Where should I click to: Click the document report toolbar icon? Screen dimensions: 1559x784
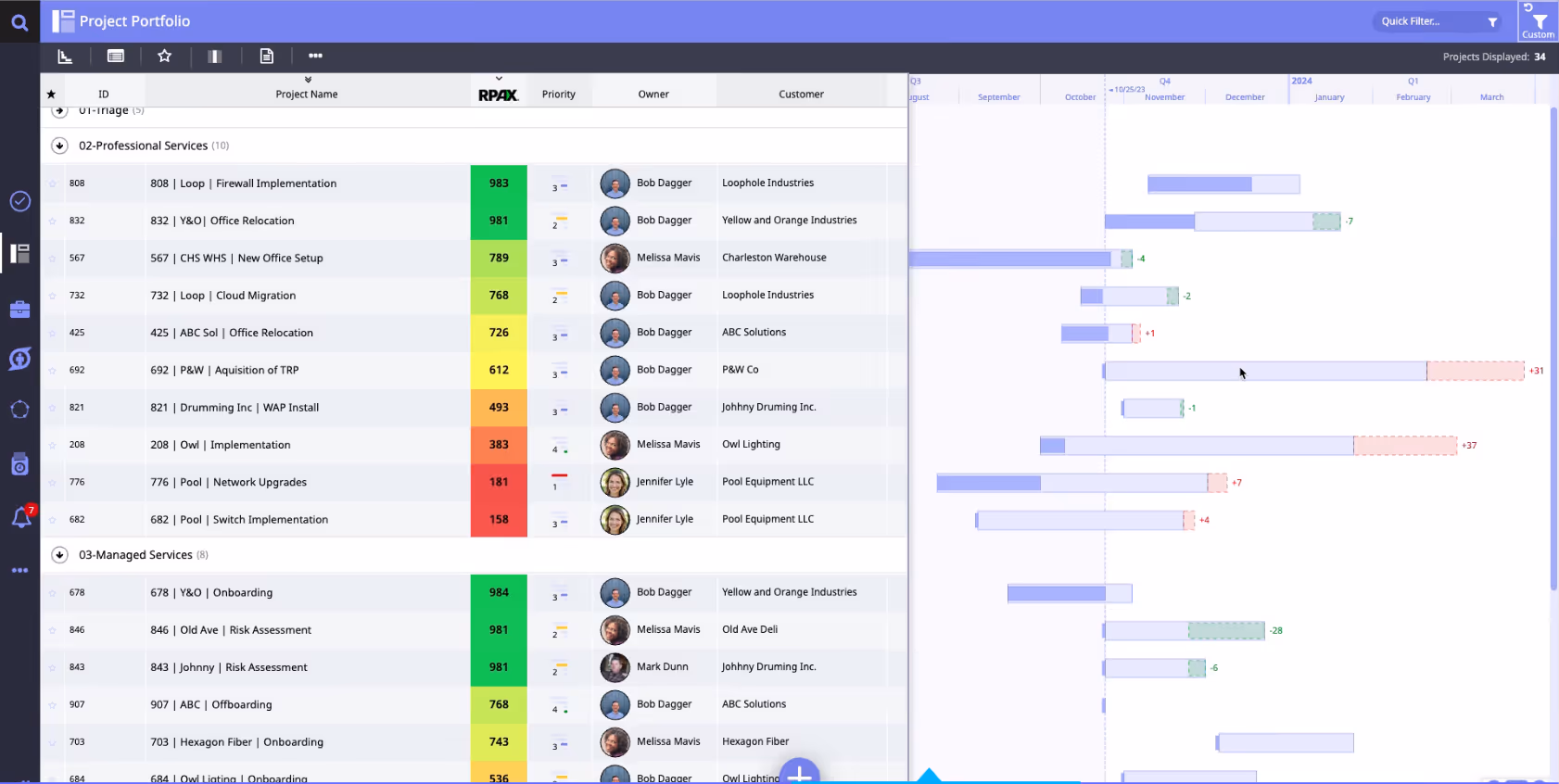[x=266, y=57]
